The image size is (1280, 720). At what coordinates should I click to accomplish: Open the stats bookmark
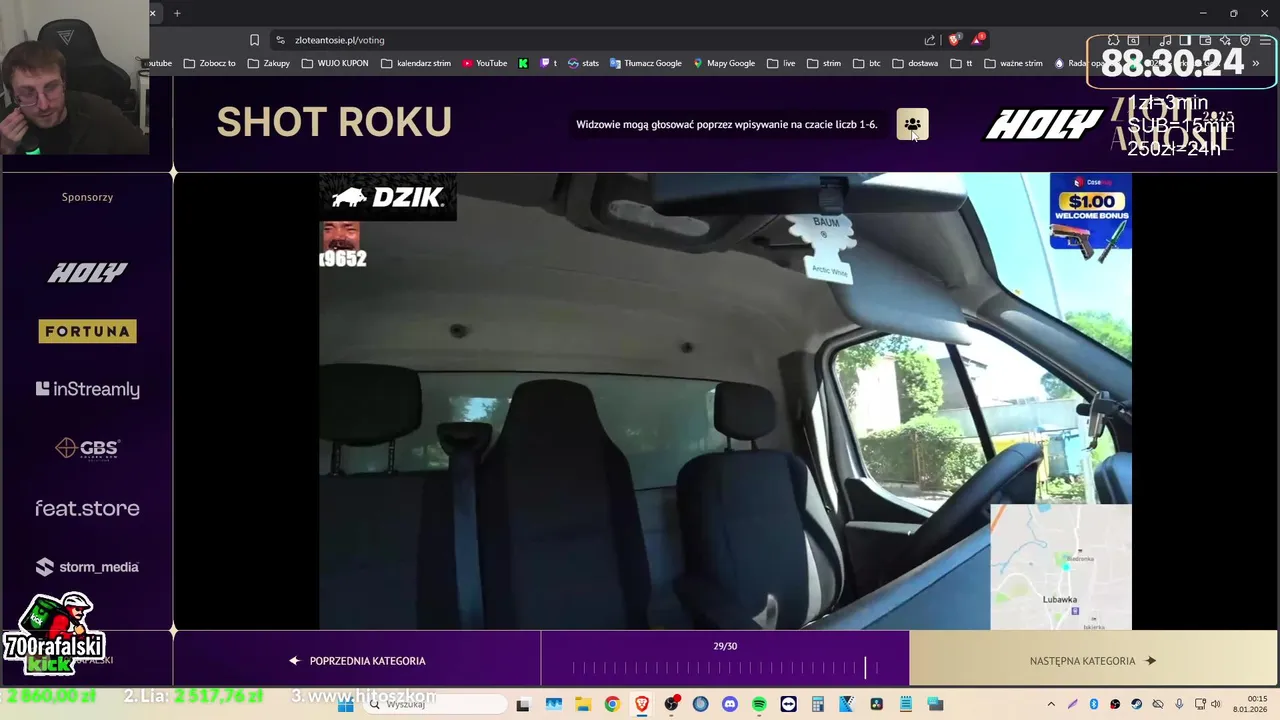pyautogui.click(x=583, y=63)
